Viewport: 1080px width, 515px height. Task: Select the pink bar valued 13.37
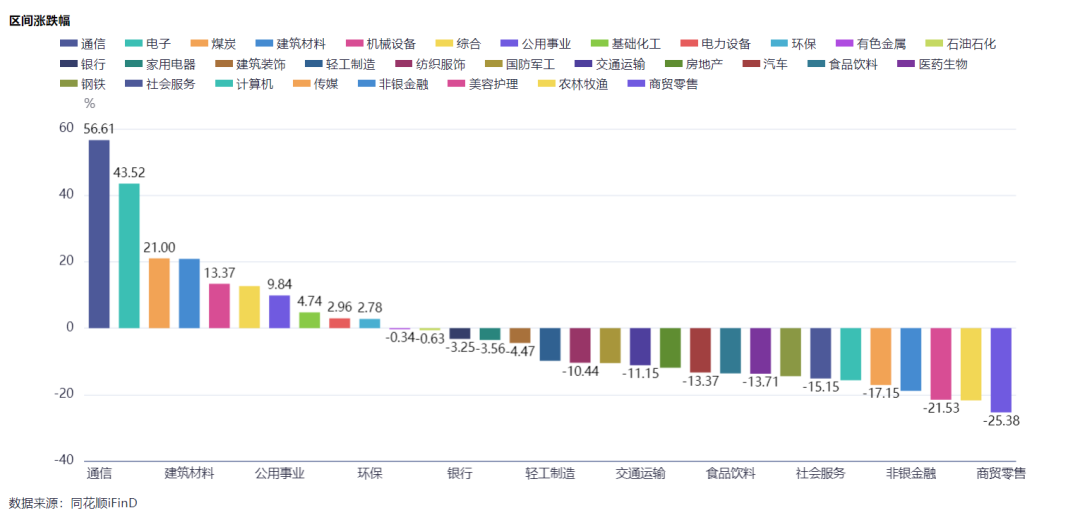[219, 306]
